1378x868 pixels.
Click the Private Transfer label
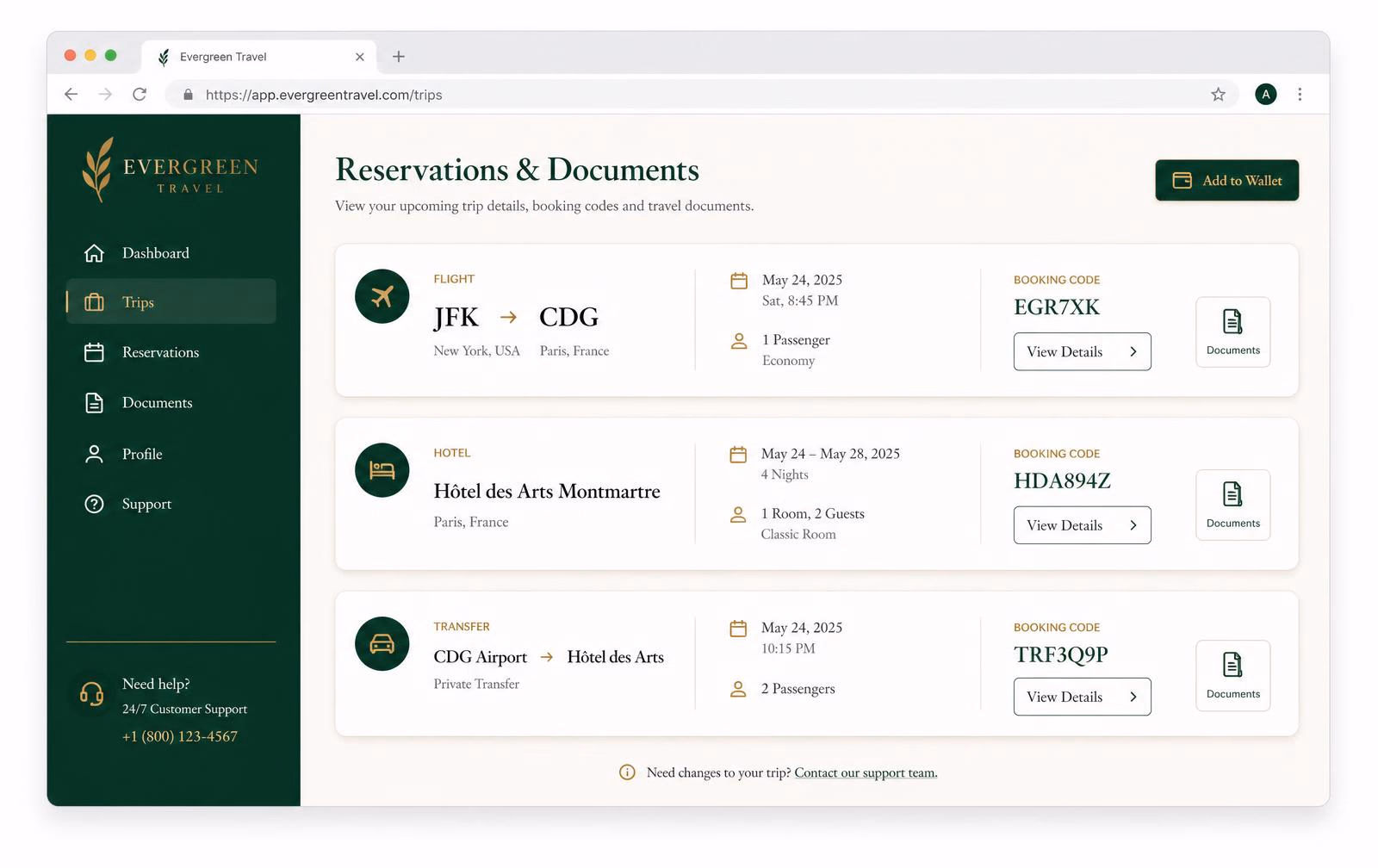pos(476,684)
